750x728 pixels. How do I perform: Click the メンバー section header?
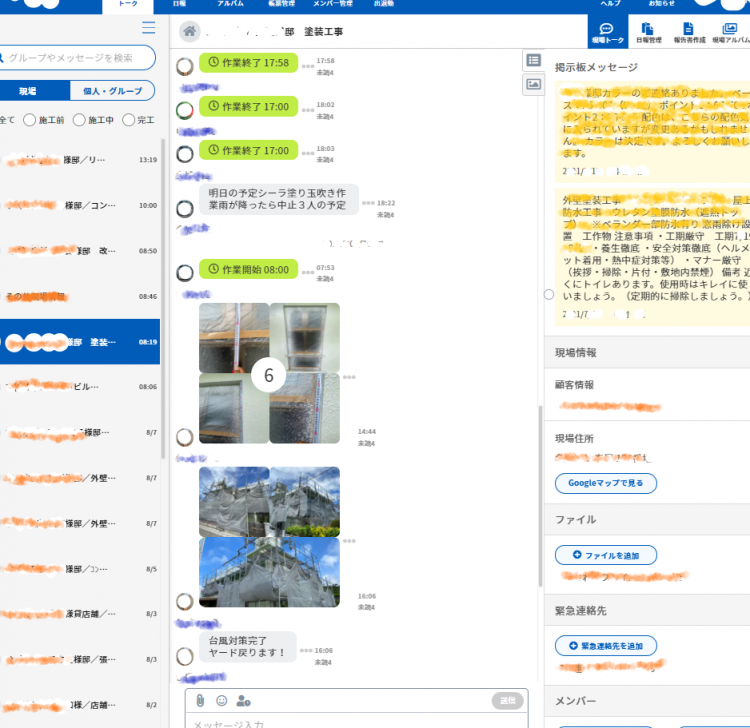pyautogui.click(x=647, y=701)
